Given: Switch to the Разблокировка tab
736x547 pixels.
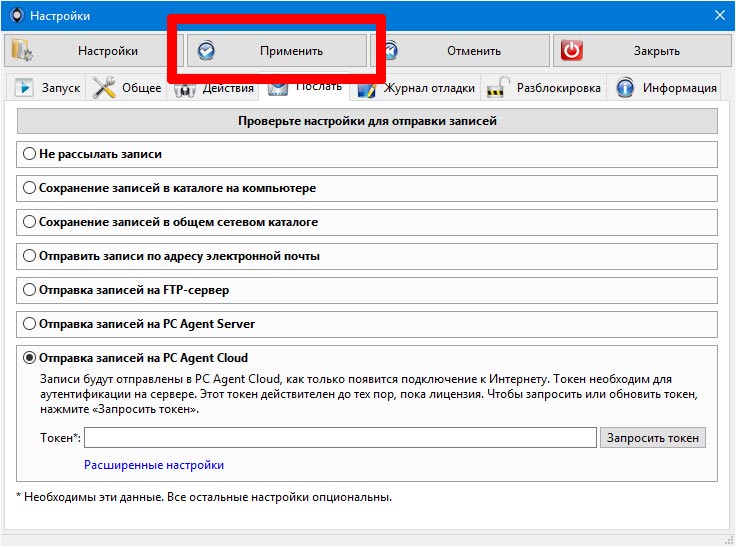Looking at the screenshot, I should pyautogui.click(x=545, y=88).
